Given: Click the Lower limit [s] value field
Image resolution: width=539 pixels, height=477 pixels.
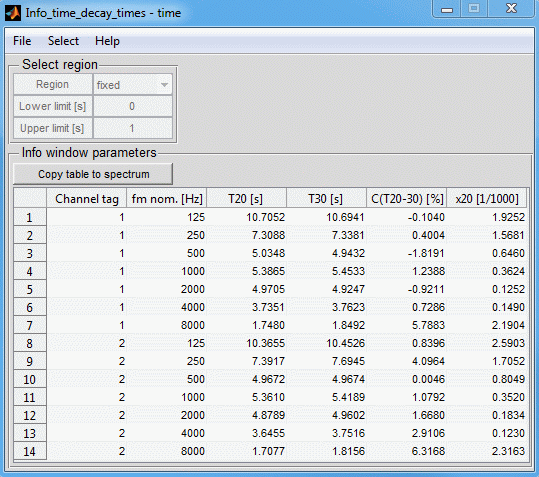Looking at the screenshot, I should (x=132, y=106).
